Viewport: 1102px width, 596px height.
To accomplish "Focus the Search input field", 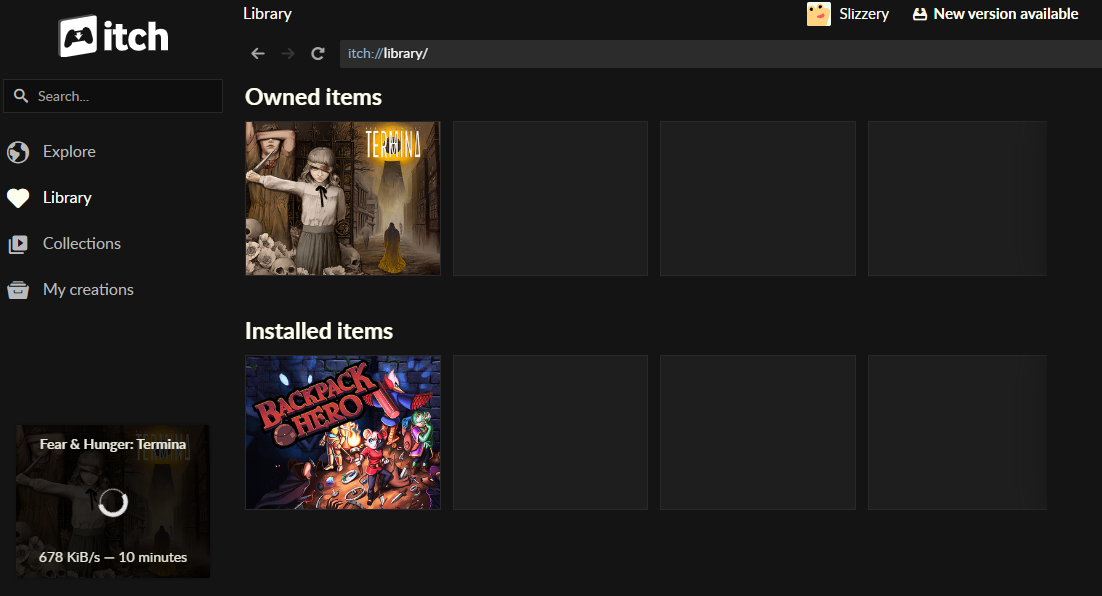I will point(113,96).
